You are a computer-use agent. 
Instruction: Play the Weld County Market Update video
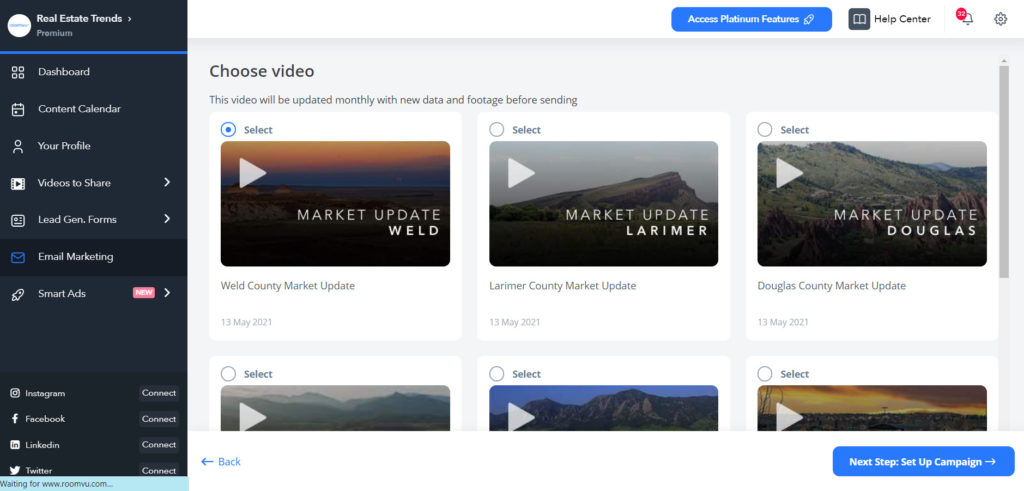point(253,173)
